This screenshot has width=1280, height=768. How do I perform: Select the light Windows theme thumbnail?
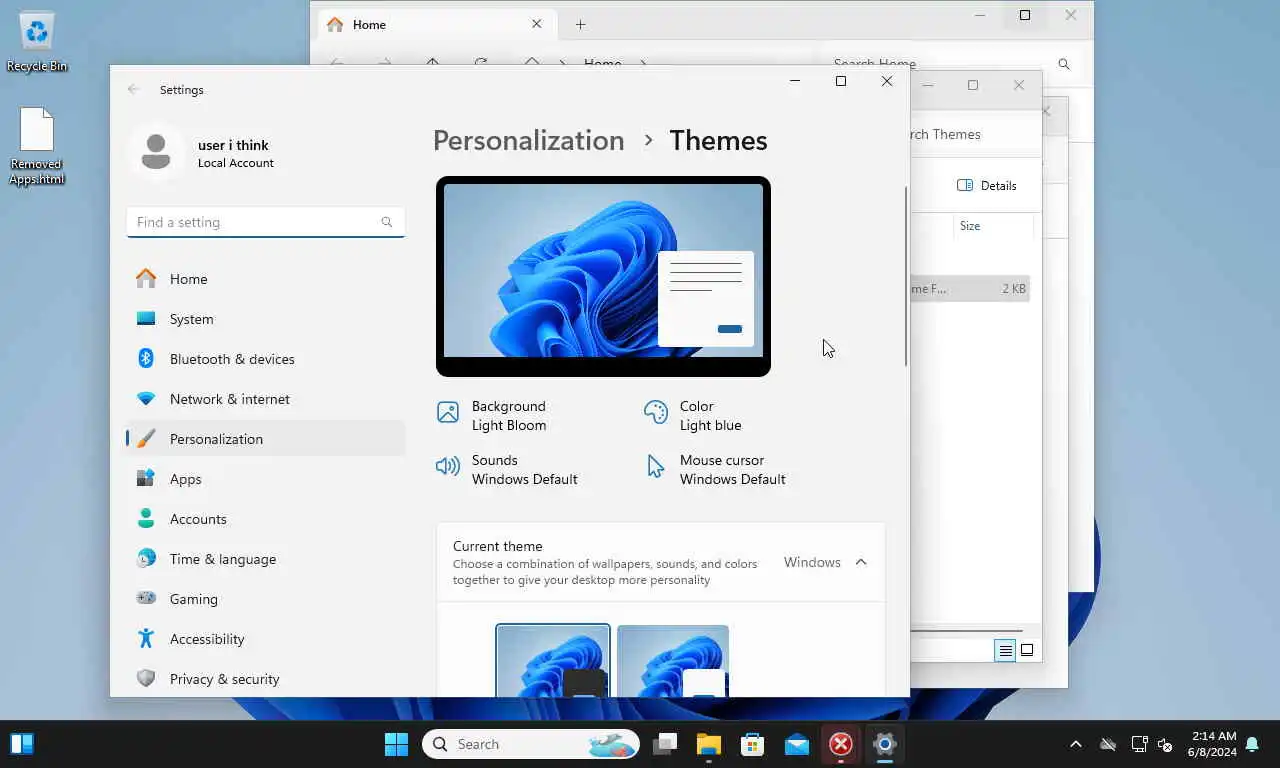[x=673, y=661]
